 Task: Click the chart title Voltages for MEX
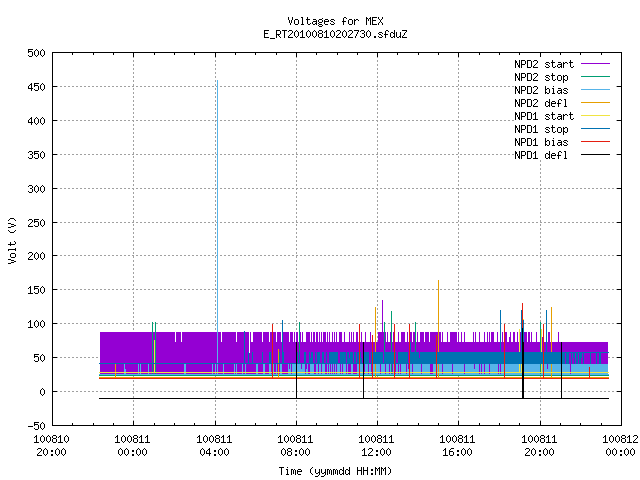pos(336,21)
